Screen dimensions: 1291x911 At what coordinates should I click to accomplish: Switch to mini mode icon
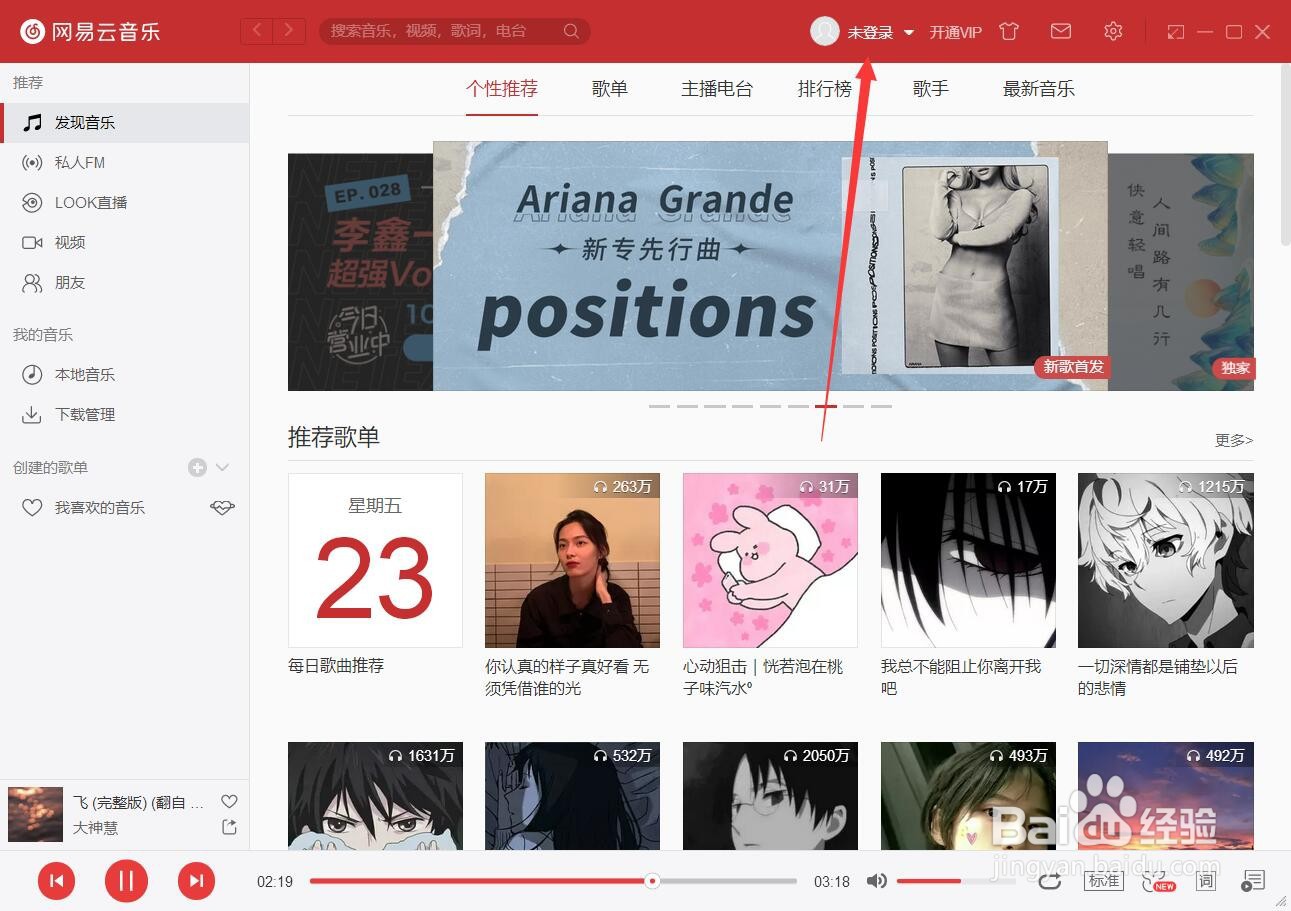point(1176,32)
